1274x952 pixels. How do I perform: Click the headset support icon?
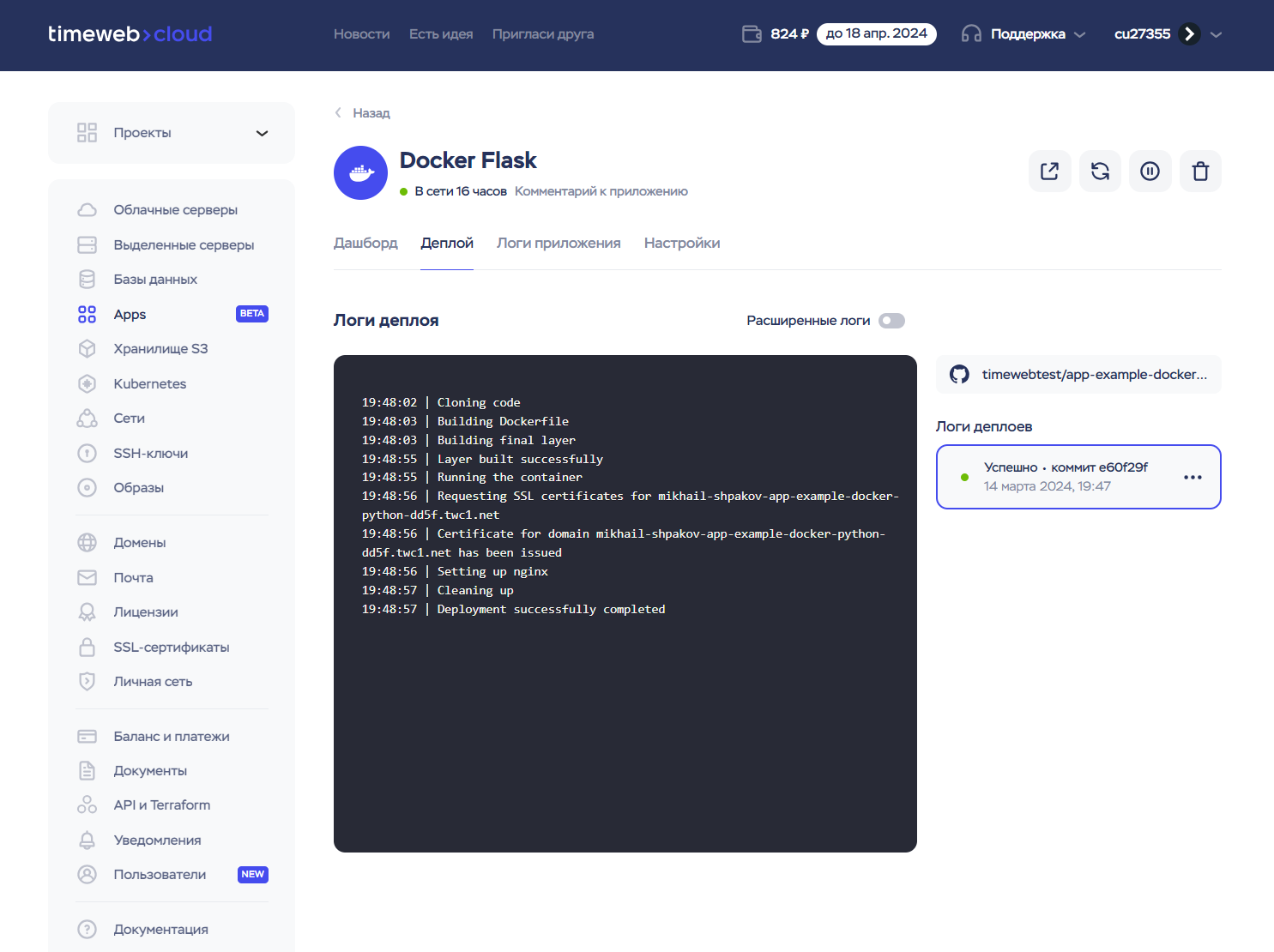[970, 33]
